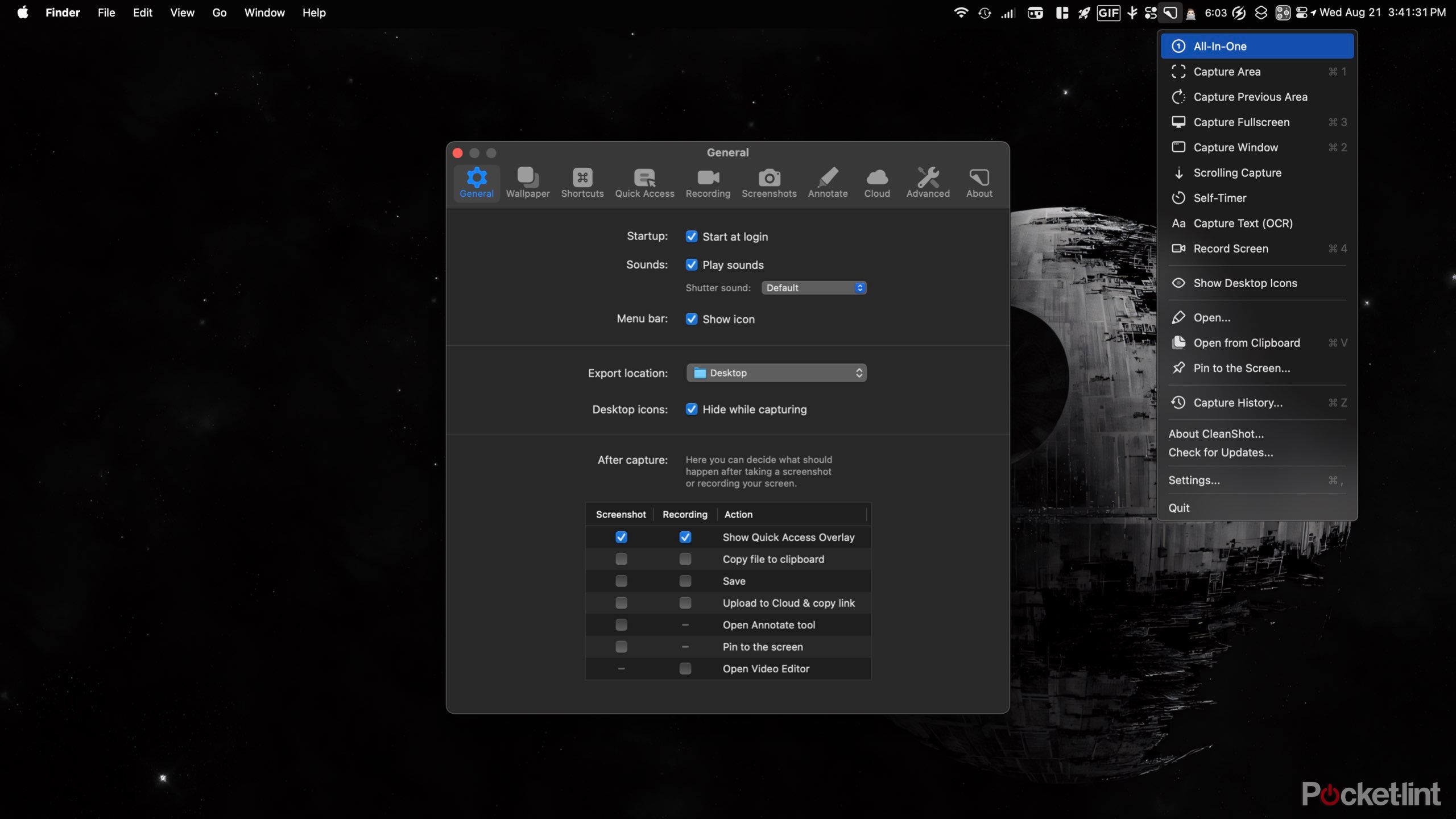Viewport: 1456px width, 819px height.
Task: Open the View menu in menu bar
Action: point(182,13)
